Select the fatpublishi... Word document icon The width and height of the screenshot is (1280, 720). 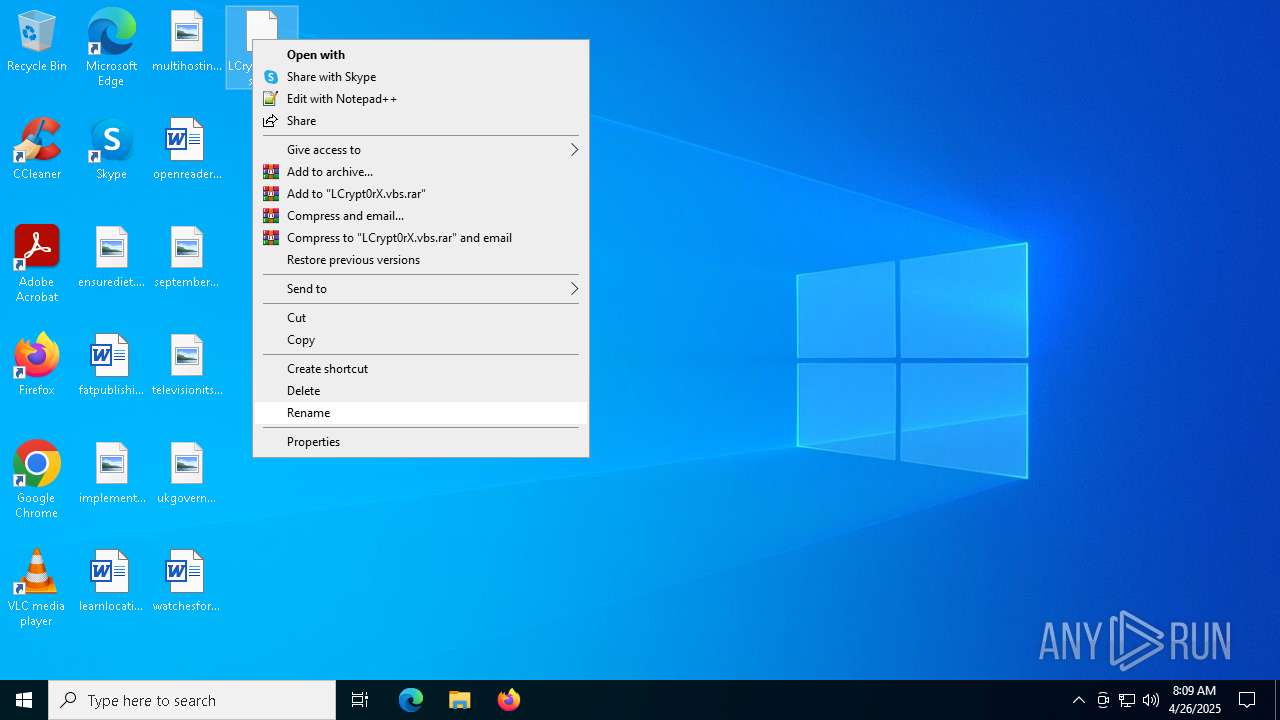[112, 366]
